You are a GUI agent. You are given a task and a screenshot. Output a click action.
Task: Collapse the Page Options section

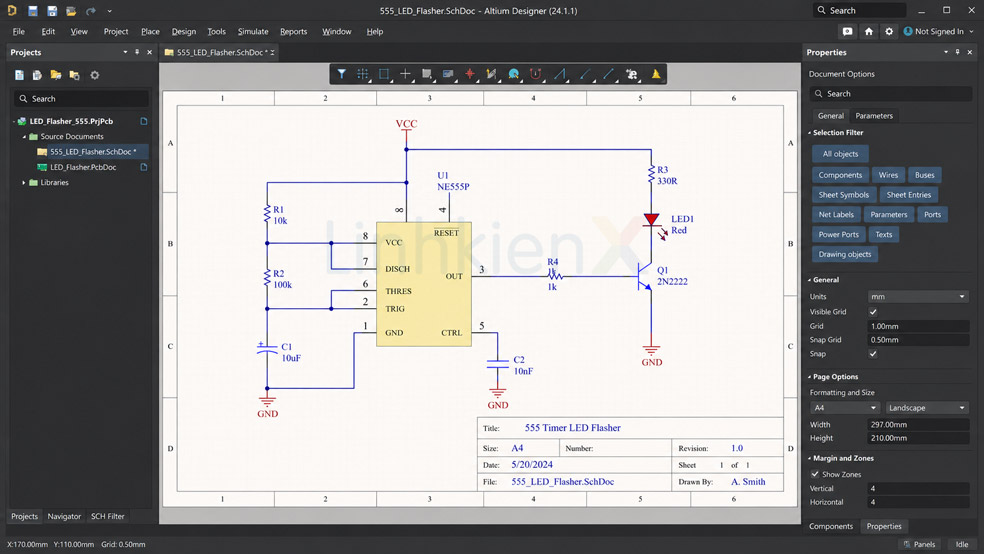(x=810, y=377)
